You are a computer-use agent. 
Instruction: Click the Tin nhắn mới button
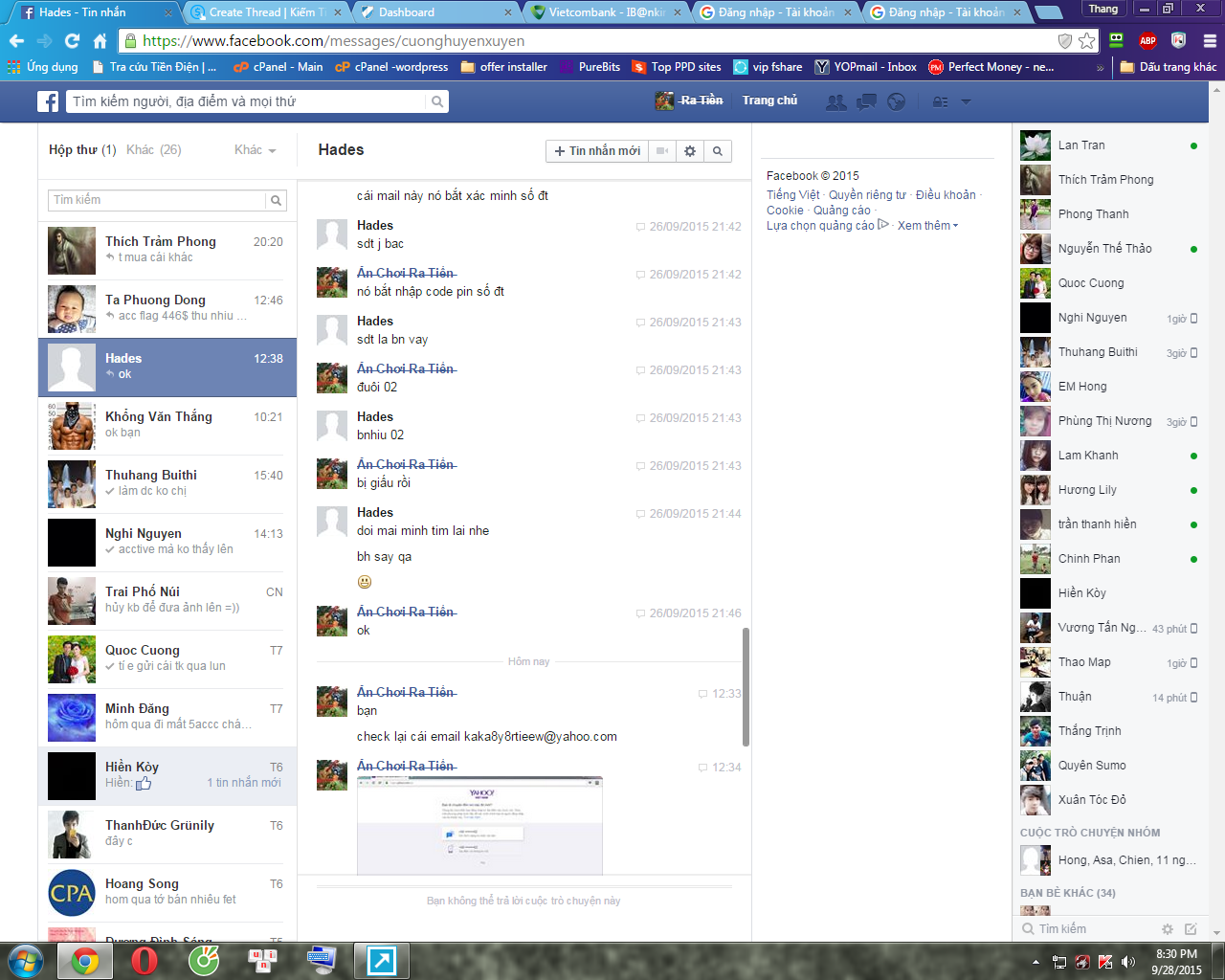[x=597, y=151]
